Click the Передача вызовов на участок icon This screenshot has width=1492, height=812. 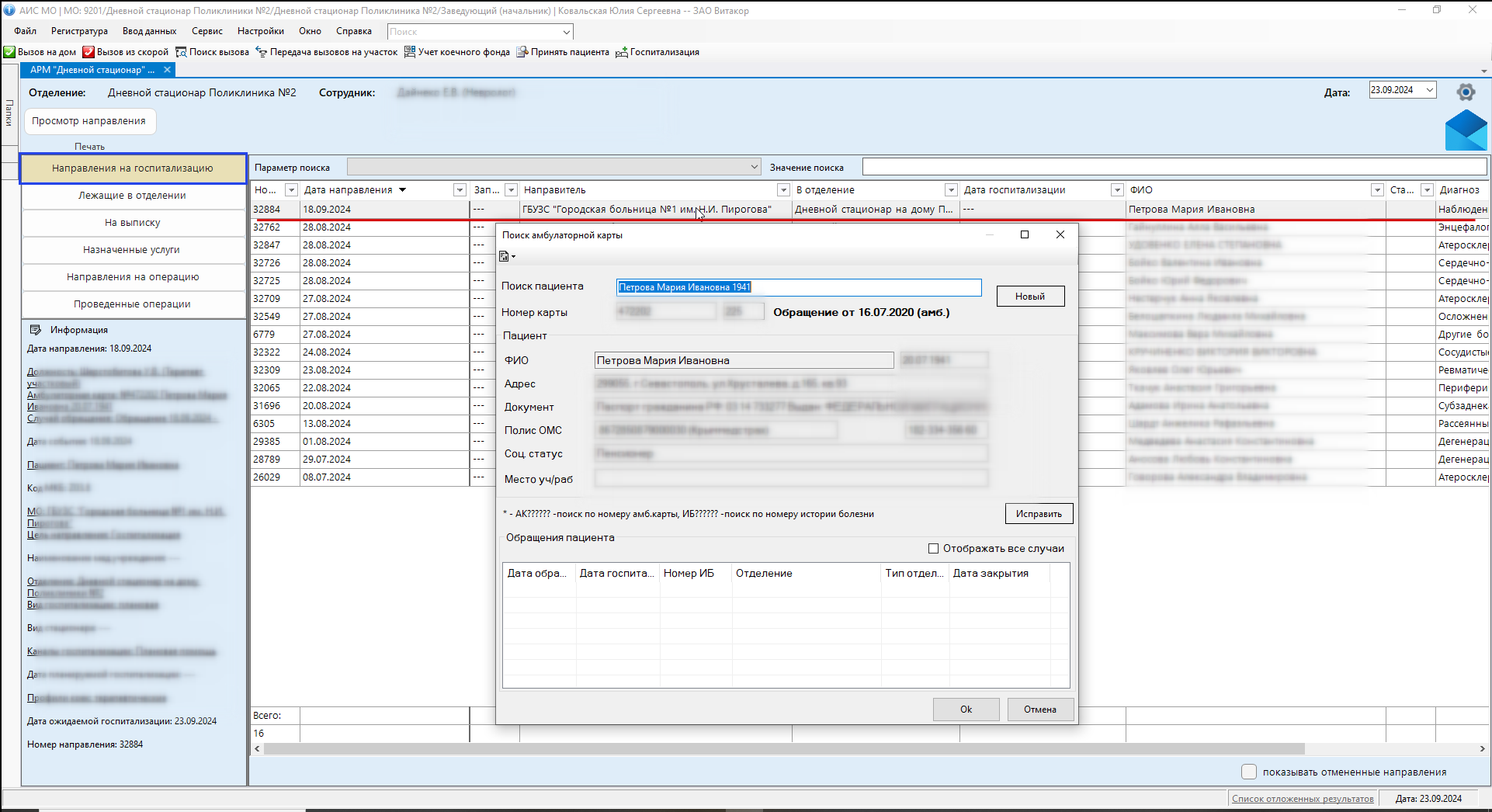pos(262,52)
